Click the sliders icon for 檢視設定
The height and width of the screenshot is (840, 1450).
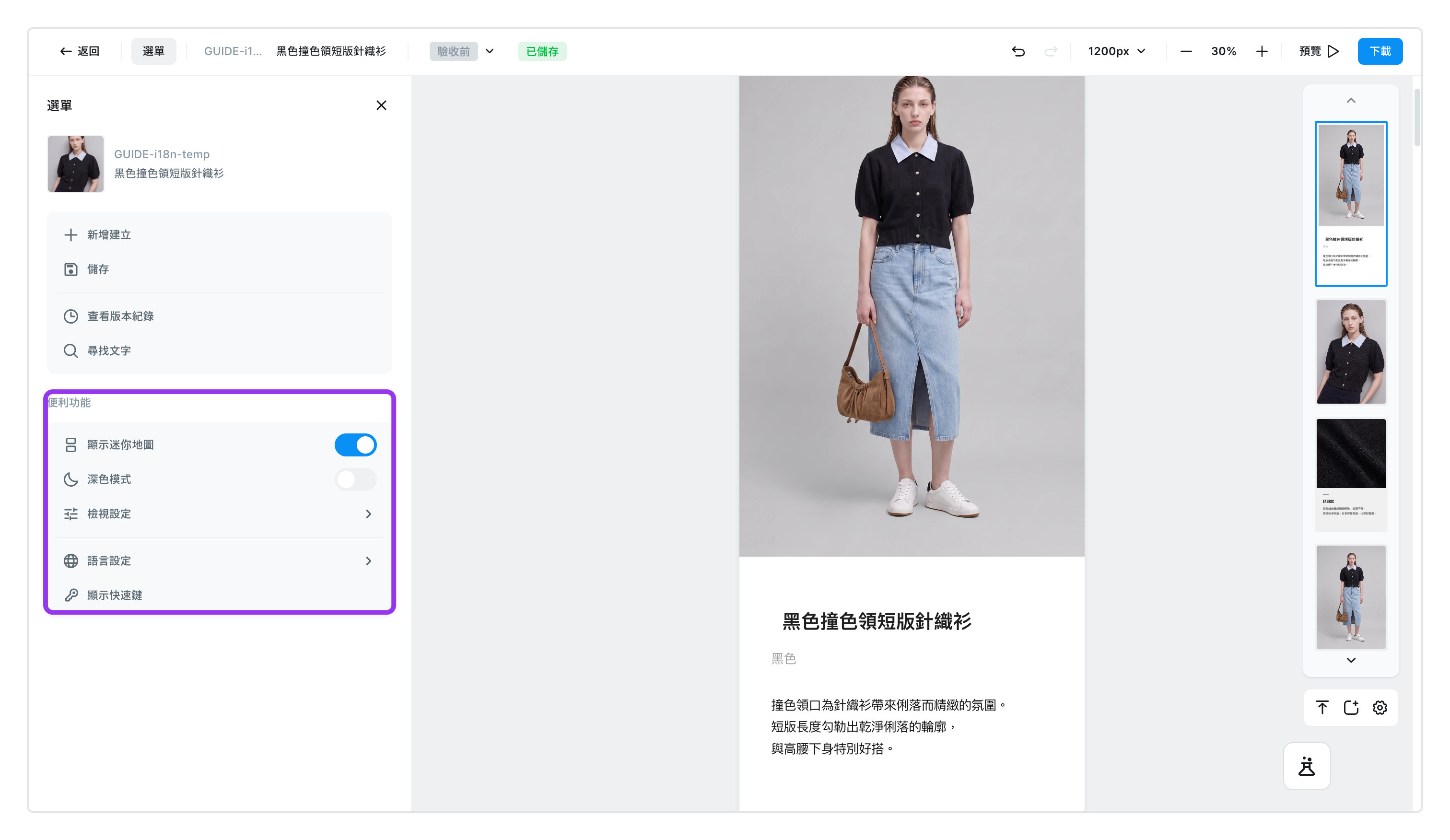[x=71, y=514]
